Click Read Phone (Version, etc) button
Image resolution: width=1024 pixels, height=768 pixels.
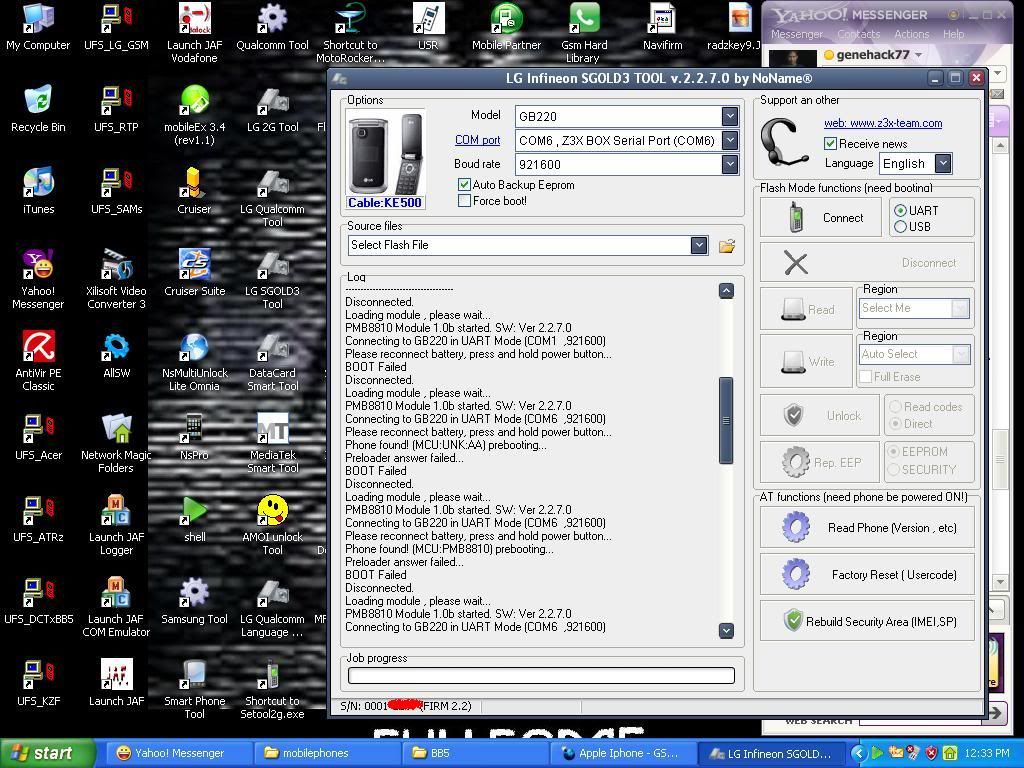pyautogui.click(x=867, y=528)
